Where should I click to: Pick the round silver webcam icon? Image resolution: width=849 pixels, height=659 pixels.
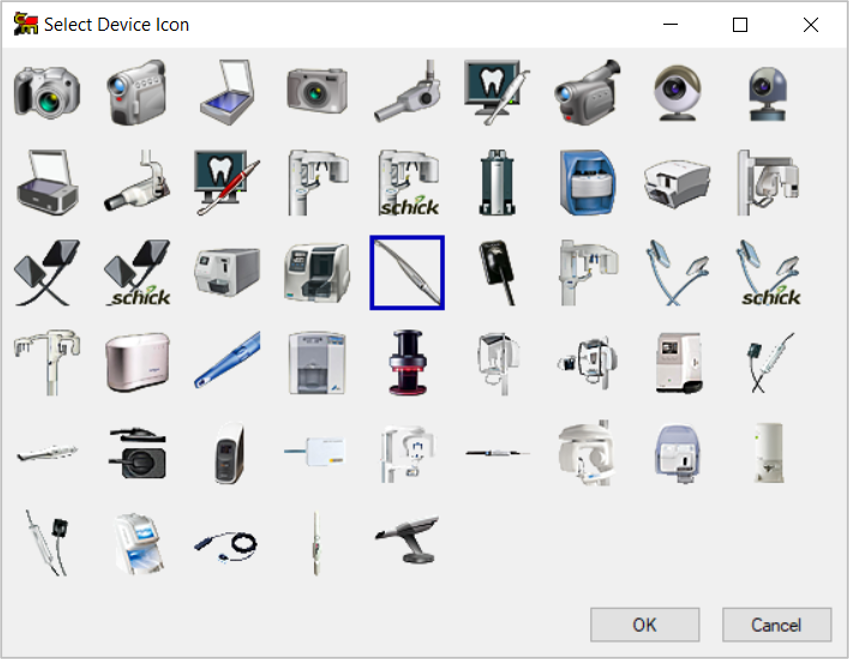tap(677, 91)
